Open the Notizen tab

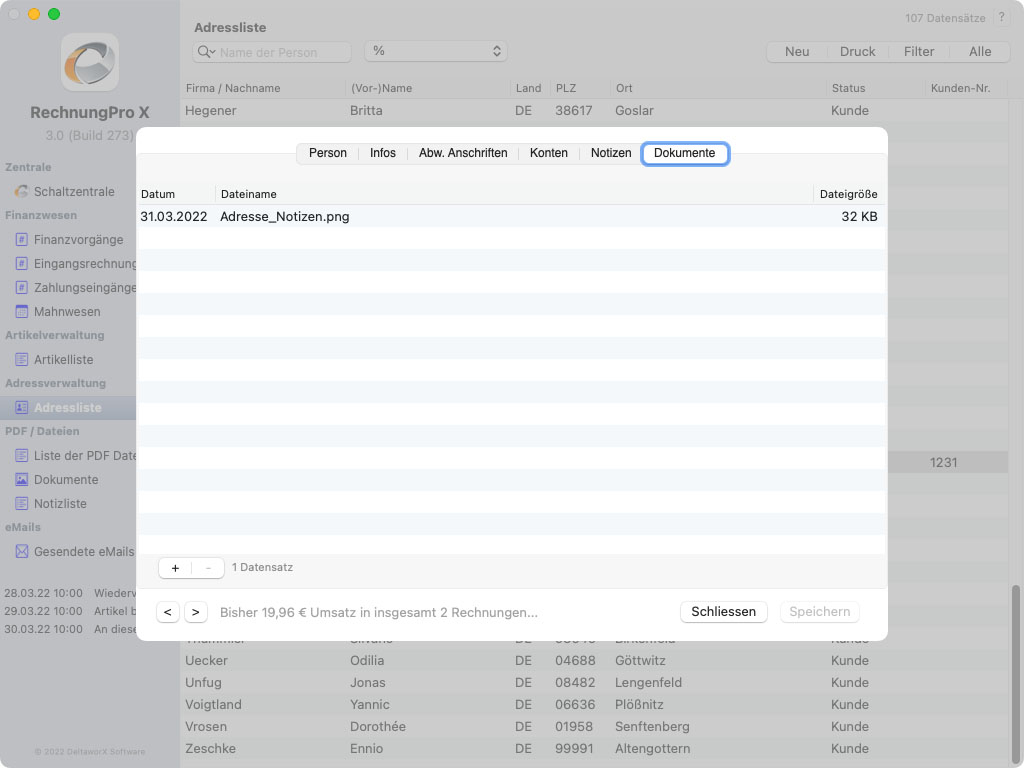click(610, 153)
